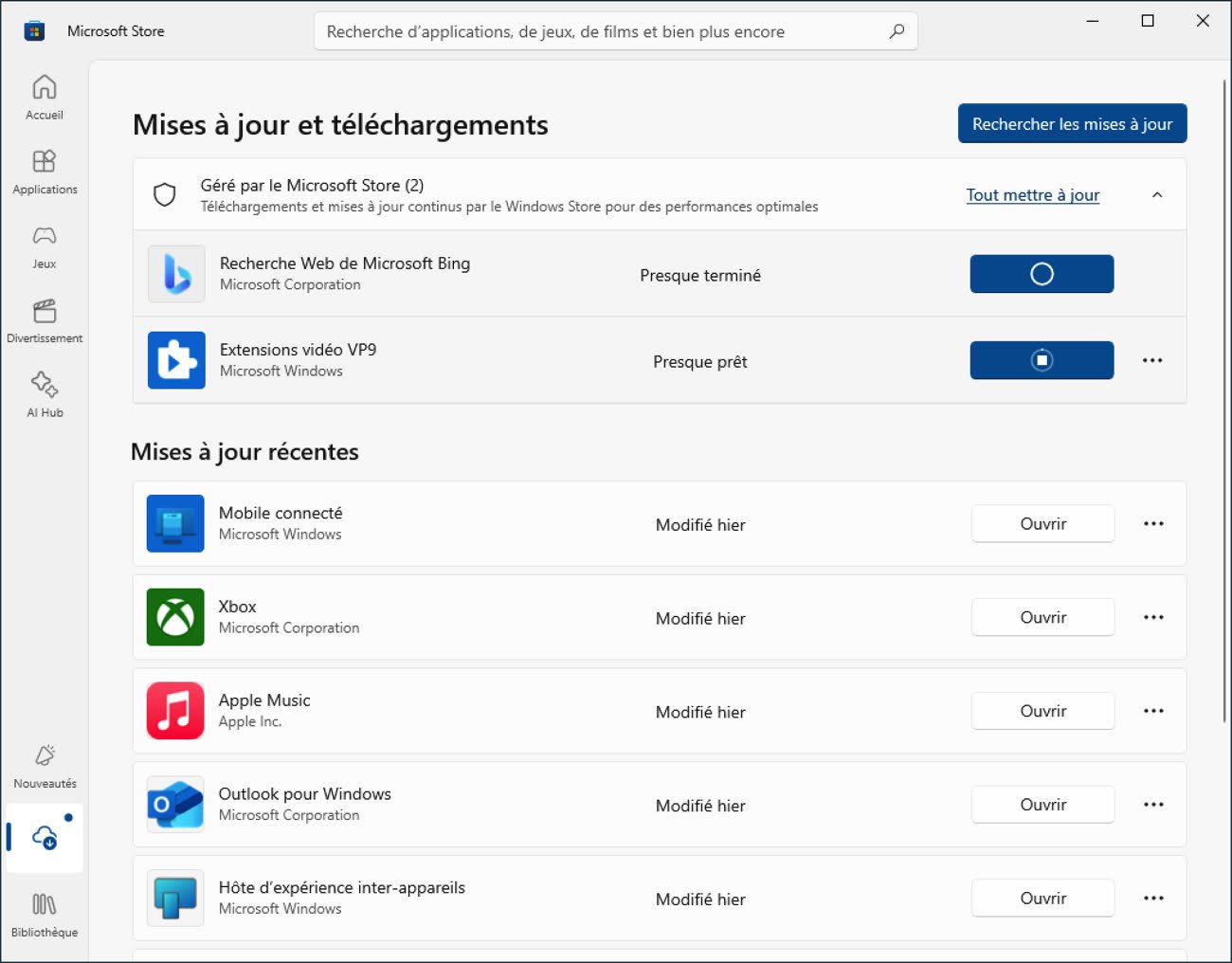The width and height of the screenshot is (1232, 963).
Task: Click the Xbox app icon
Action: 175,617
